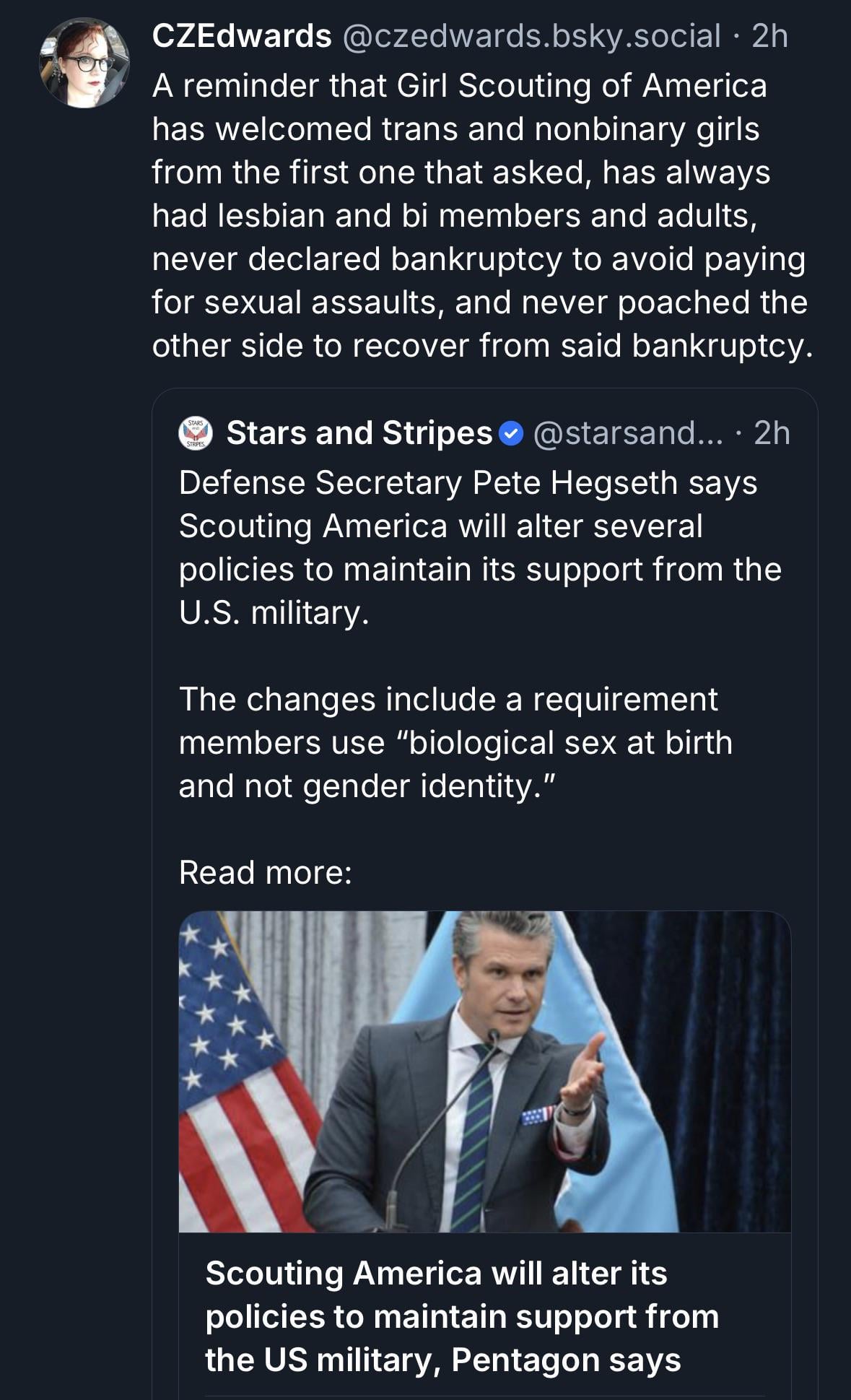Image resolution: width=851 pixels, height=1400 pixels.
Task: Open the main post's 2h timestamp
Action: click(769, 36)
